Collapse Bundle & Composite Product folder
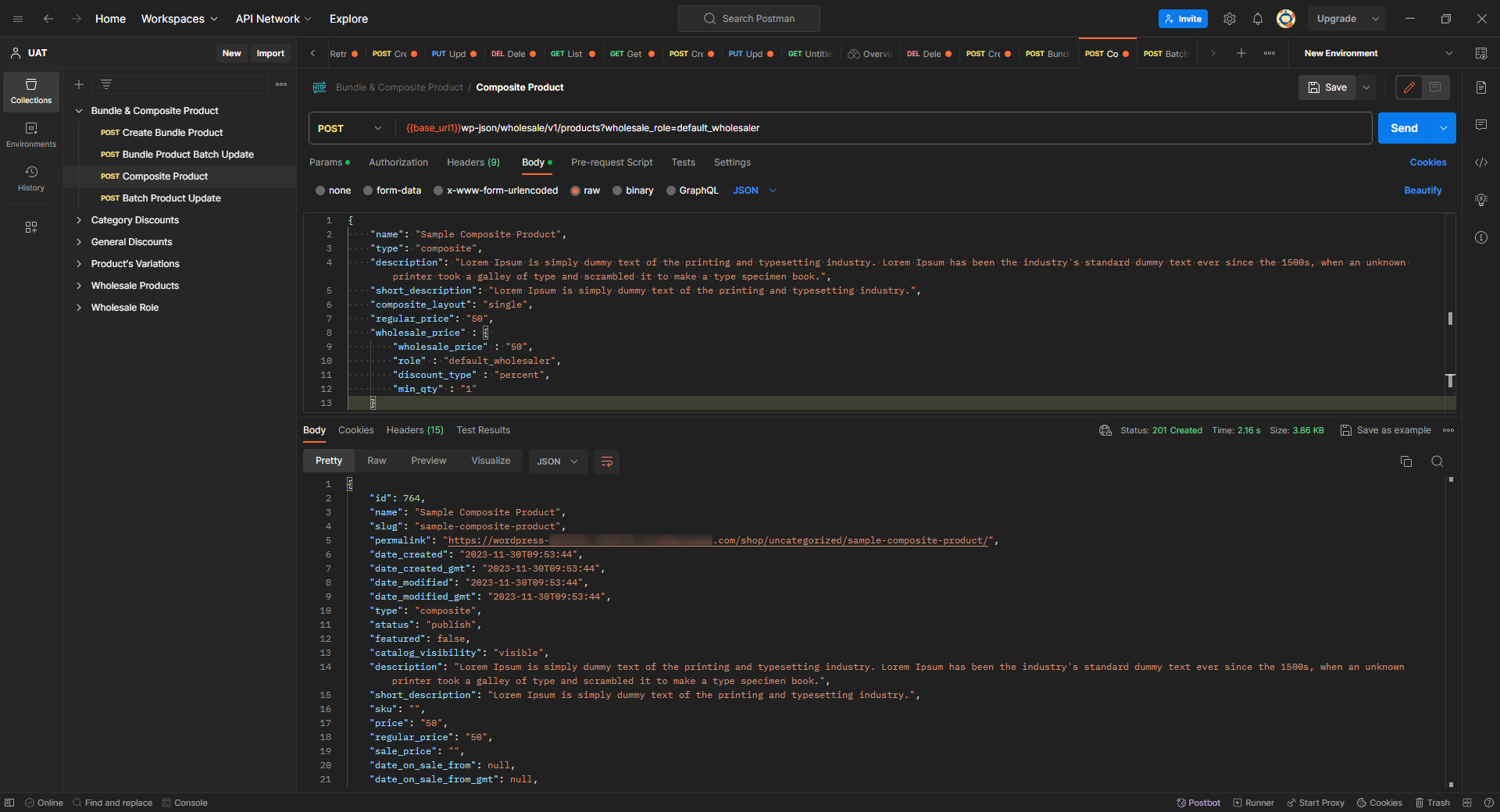This screenshot has width=1500, height=812. (79, 111)
